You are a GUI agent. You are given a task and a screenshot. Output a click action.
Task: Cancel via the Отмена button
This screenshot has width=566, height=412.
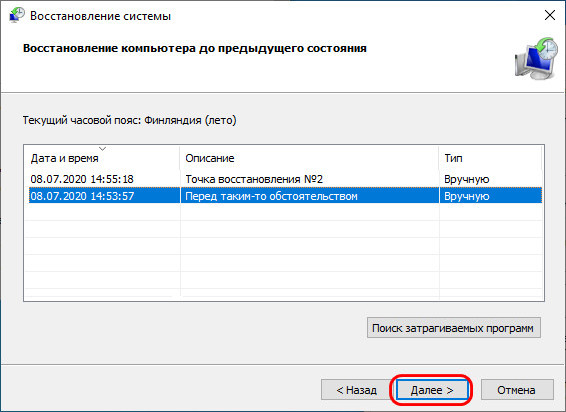click(x=517, y=390)
